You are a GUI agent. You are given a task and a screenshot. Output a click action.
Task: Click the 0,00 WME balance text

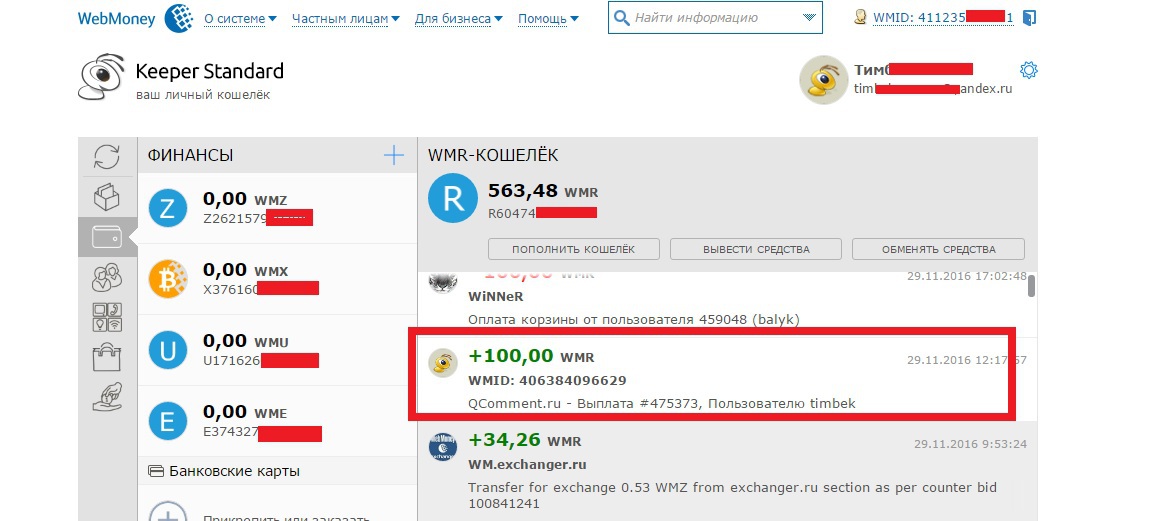pos(244,413)
